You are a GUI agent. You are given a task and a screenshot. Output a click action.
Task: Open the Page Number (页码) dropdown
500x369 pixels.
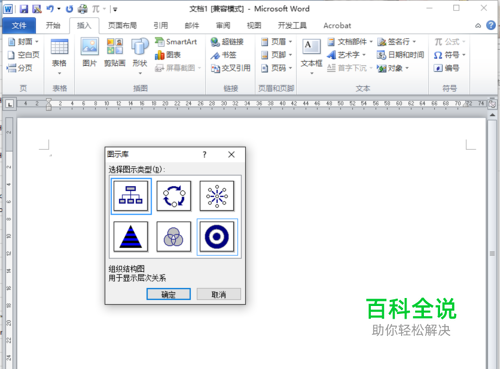coord(276,68)
